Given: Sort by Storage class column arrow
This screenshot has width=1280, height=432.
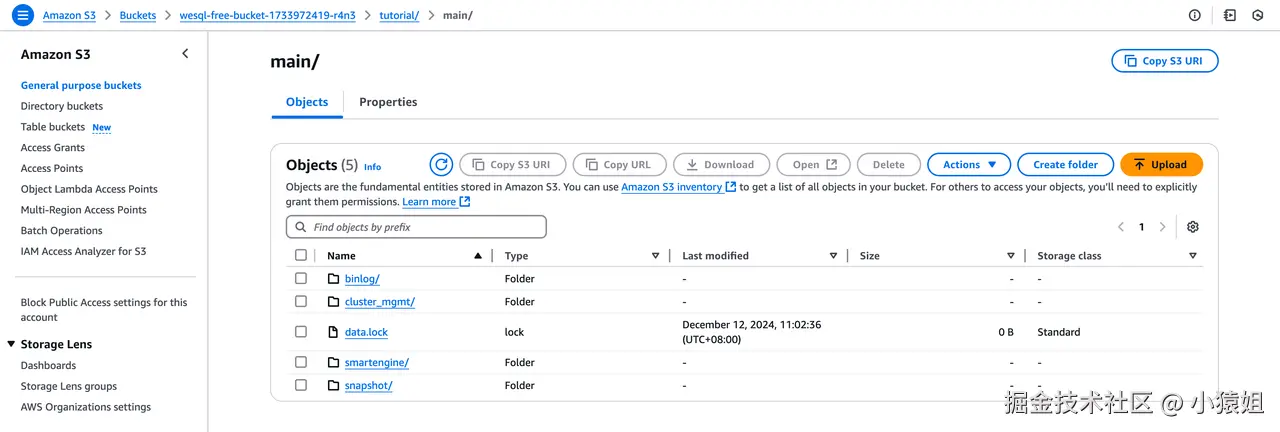Looking at the screenshot, I should (x=1193, y=256).
